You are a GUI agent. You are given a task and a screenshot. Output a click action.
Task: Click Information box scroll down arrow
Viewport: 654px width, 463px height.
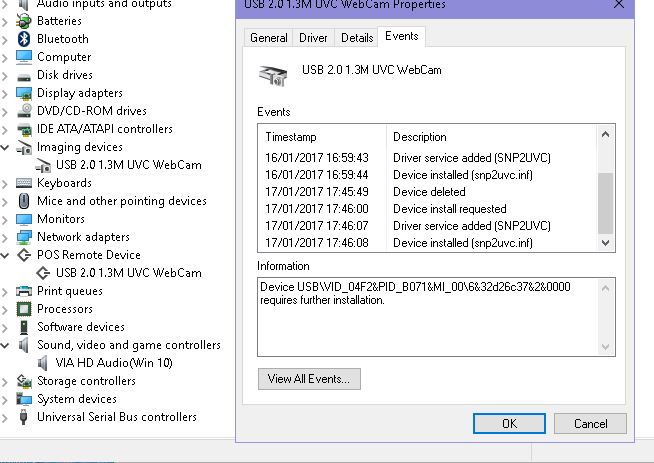[605, 347]
